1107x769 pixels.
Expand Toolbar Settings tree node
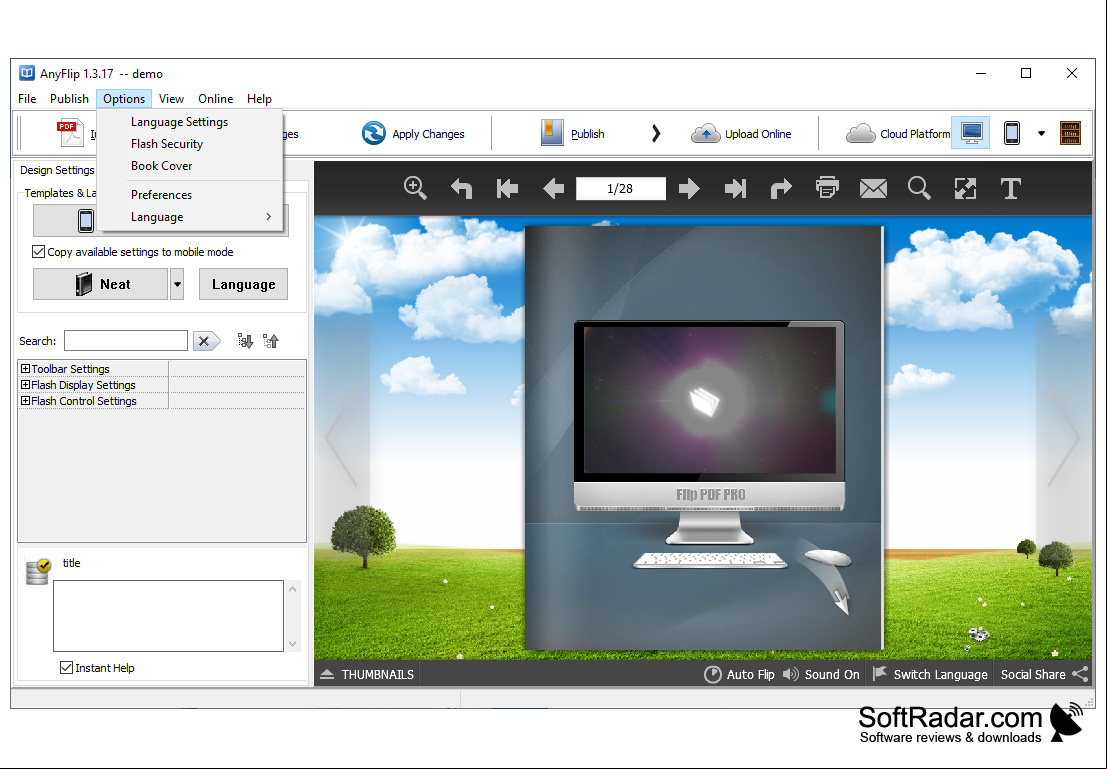click(25, 369)
